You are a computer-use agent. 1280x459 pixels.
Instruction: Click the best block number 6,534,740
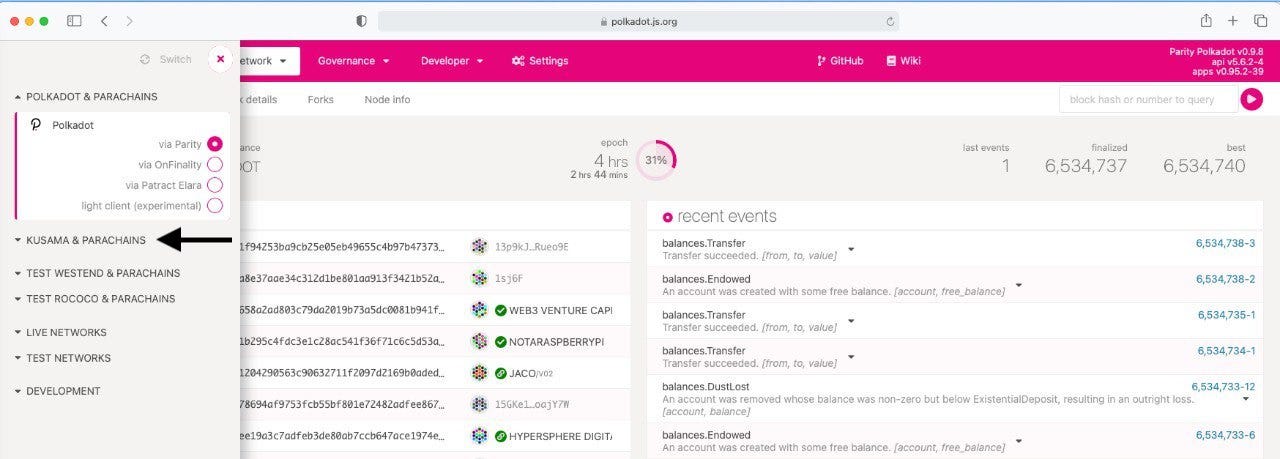pos(1204,167)
